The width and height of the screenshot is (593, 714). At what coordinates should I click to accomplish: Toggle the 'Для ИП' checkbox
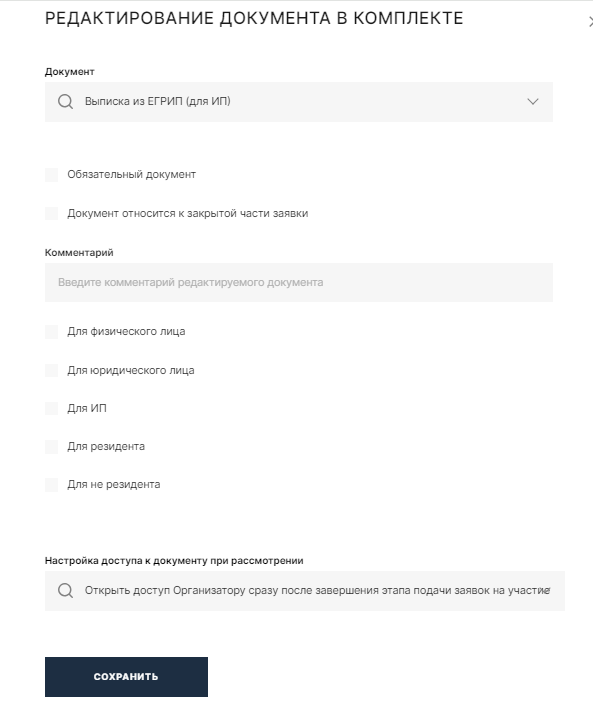pos(51,408)
